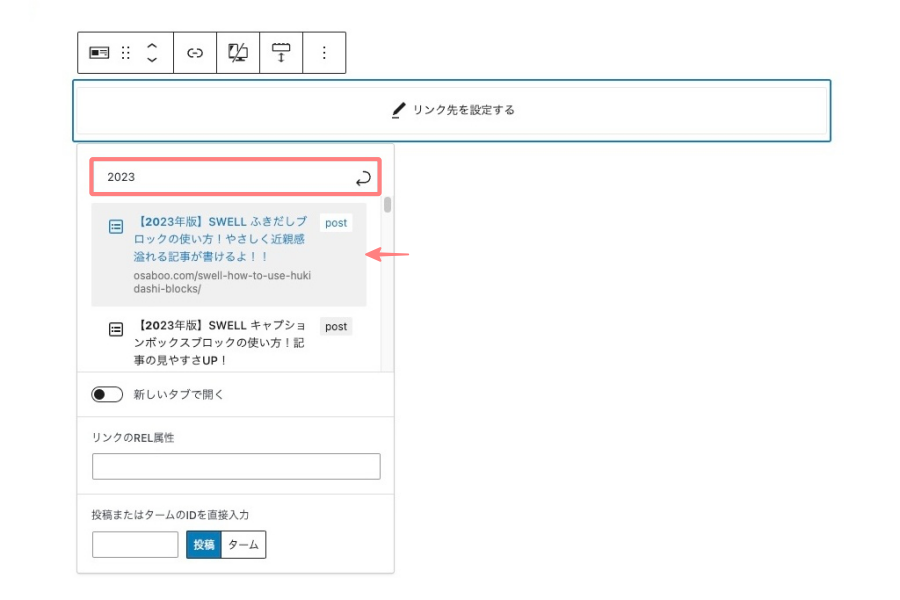900x600 pixels.
Task: Click the pencil icon beside リンク先を設定する
Action: (399, 110)
